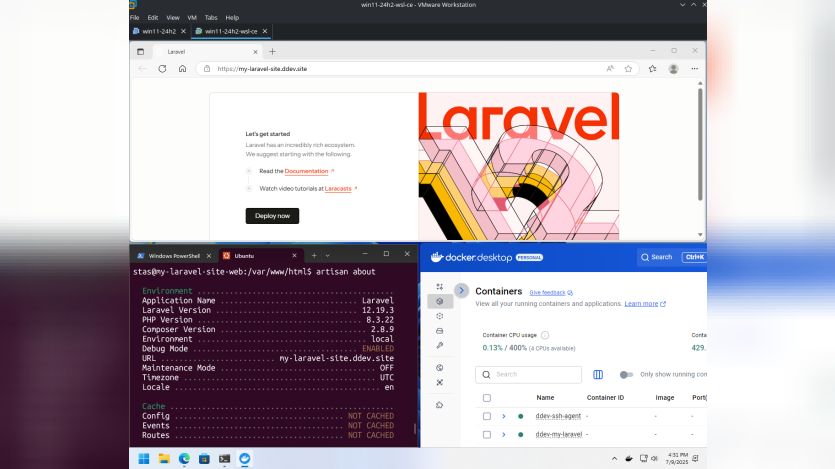This screenshot has height=469, width=835.
Task: Open Builds wrench icon in Docker sidebar
Action: (x=439, y=345)
